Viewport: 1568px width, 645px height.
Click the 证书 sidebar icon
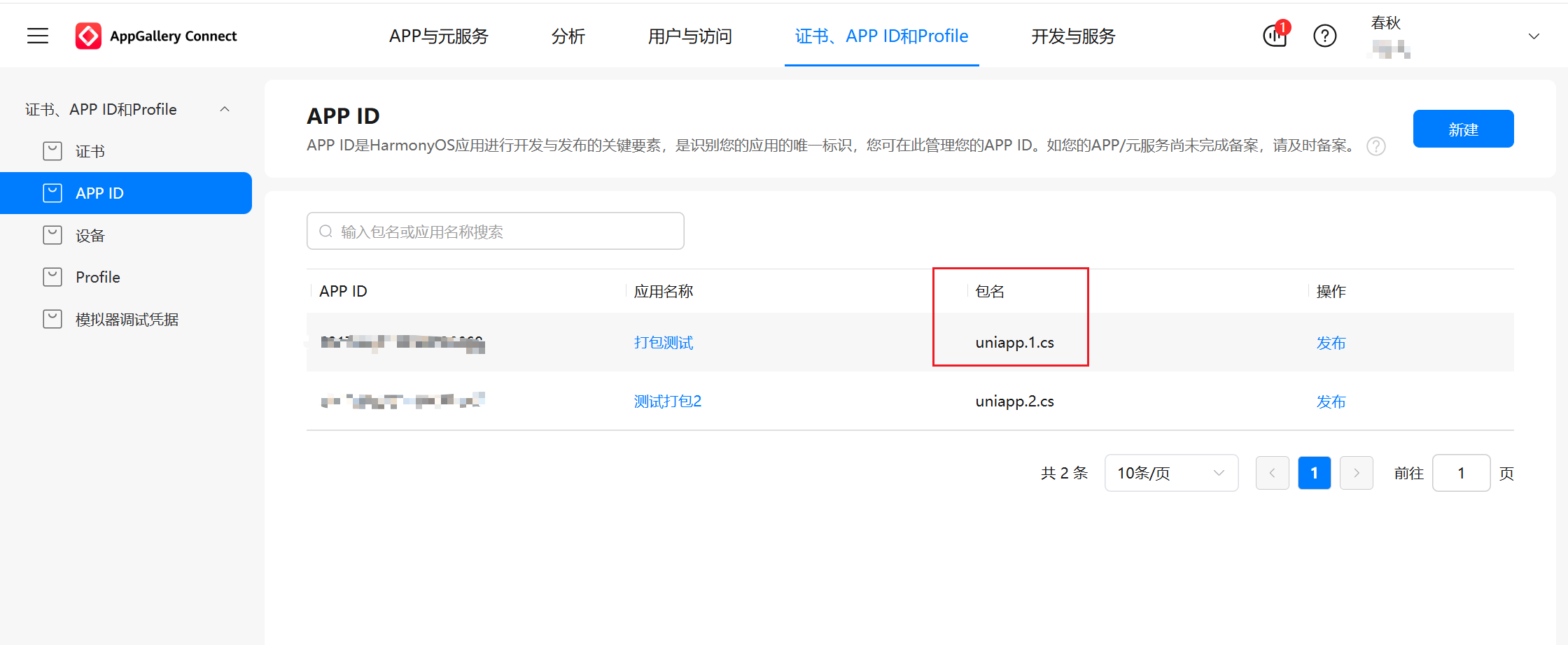point(52,151)
